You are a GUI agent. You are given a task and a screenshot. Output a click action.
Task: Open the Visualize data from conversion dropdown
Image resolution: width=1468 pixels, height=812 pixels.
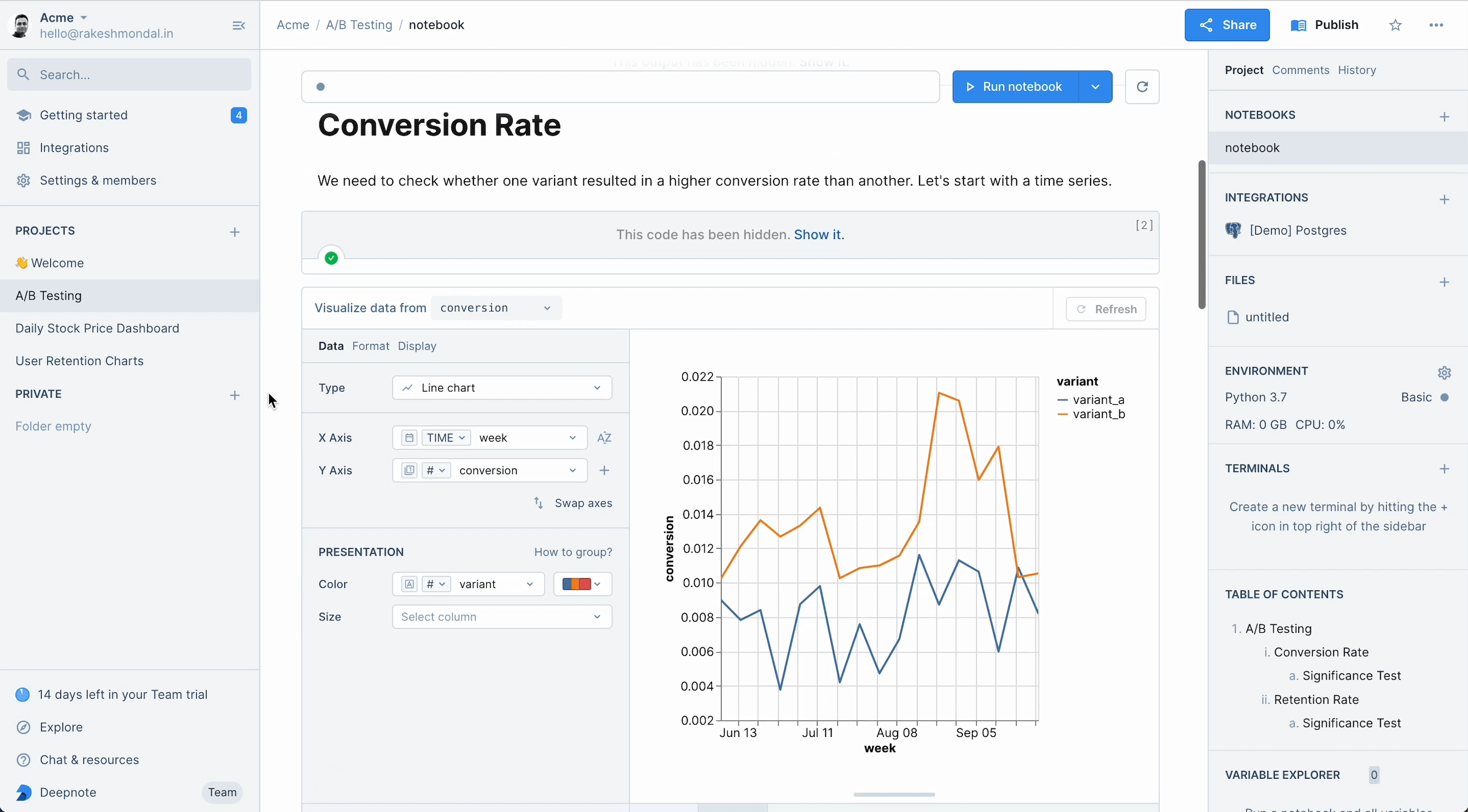(x=496, y=308)
